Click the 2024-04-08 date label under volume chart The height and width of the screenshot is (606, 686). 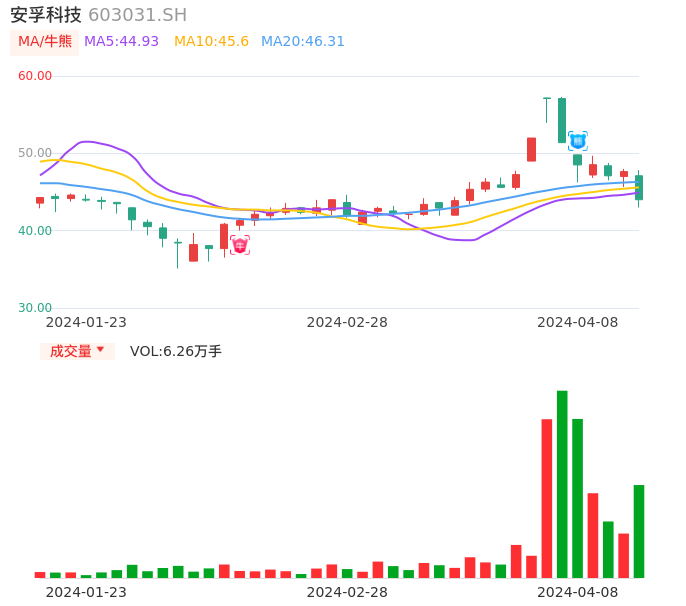[578, 592]
